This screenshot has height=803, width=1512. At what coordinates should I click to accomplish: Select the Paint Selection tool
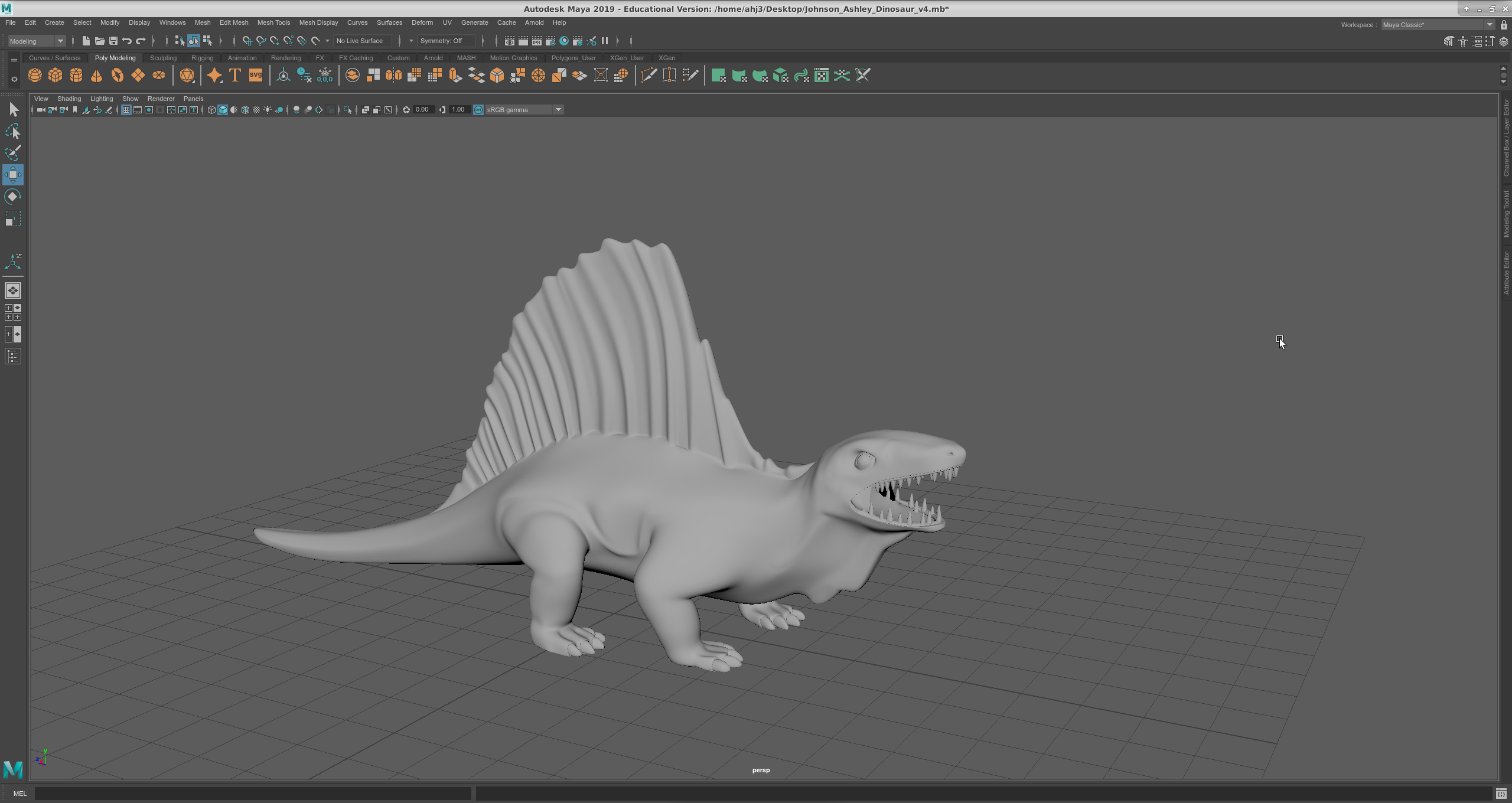pos(13,153)
